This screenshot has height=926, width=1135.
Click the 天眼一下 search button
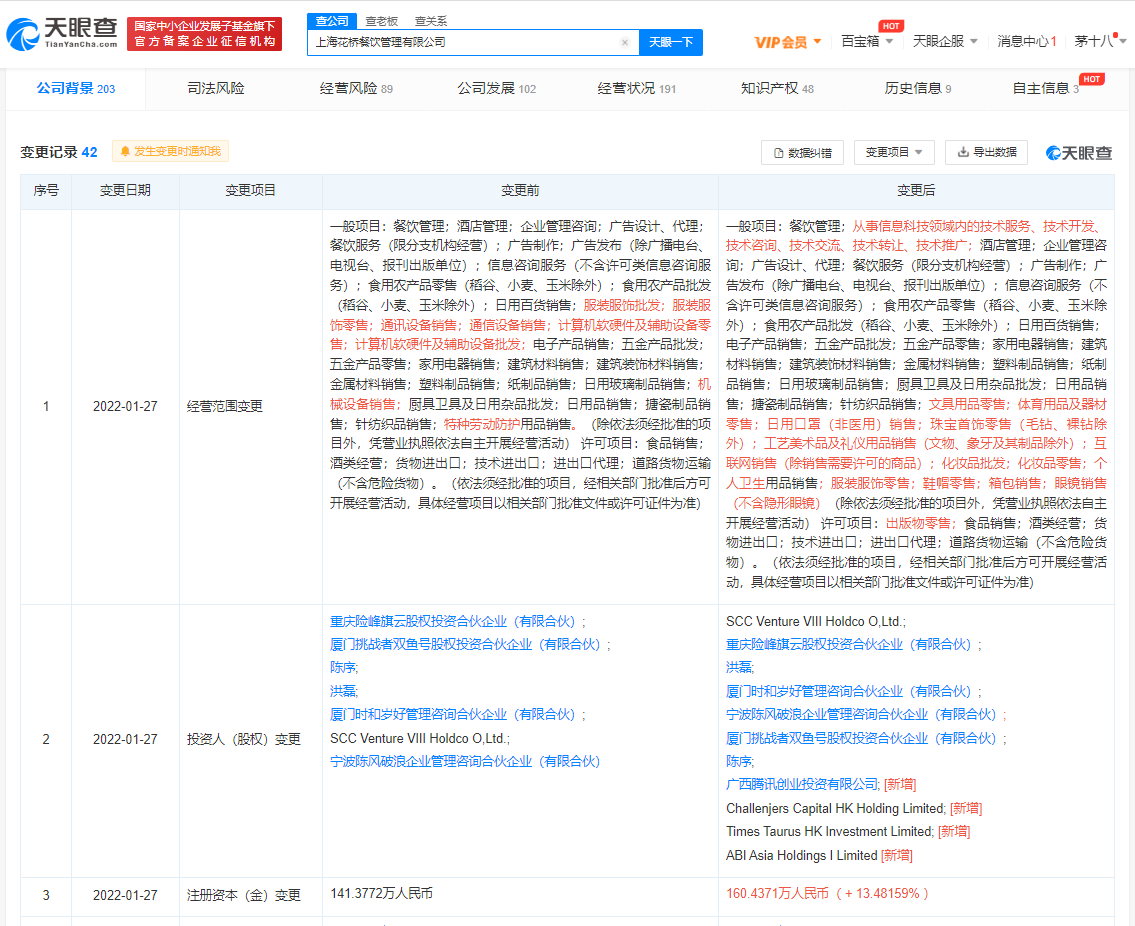[670, 43]
